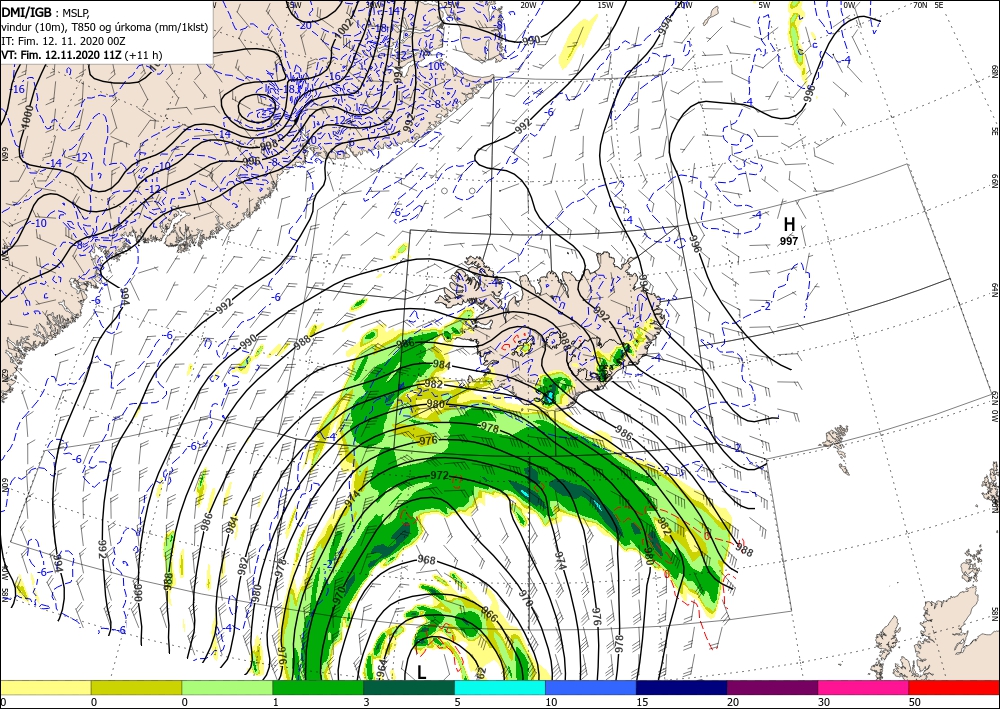Click the legend value 10
The width and height of the screenshot is (1000, 709).
[551, 702]
